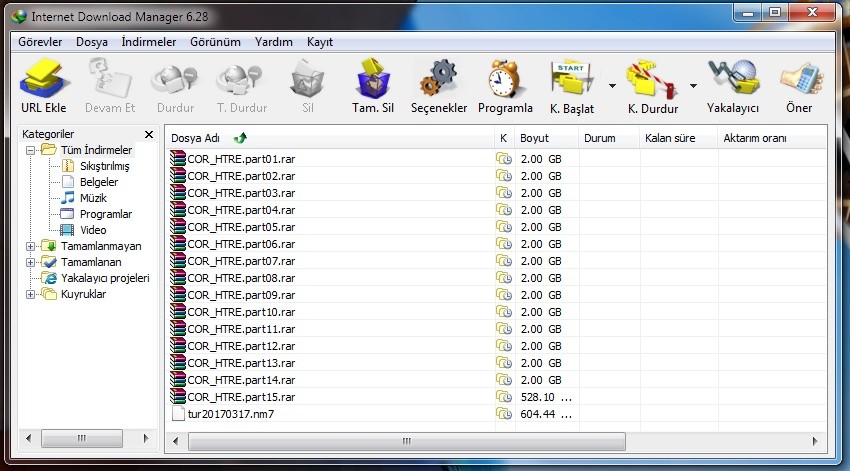Launch the Yakalayıcı grabber icon
Image resolution: width=850 pixels, height=471 pixels.
pyautogui.click(x=733, y=79)
